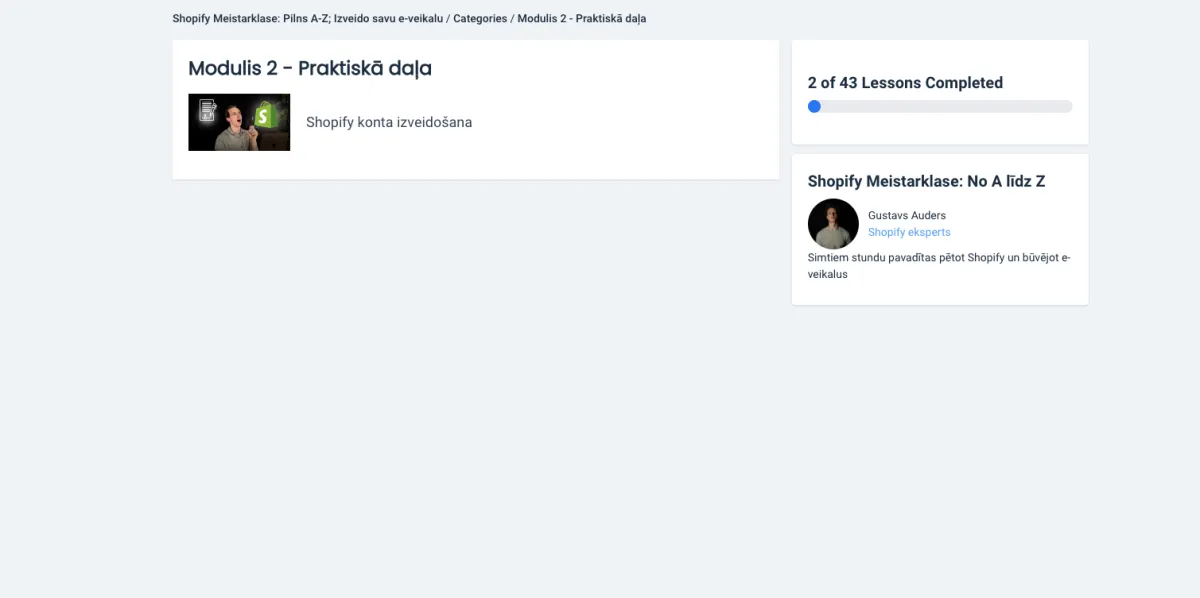This screenshot has width=1200, height=598.
Task: Click the gray unfilled part of the progress bar
Action: coord(946,106)
